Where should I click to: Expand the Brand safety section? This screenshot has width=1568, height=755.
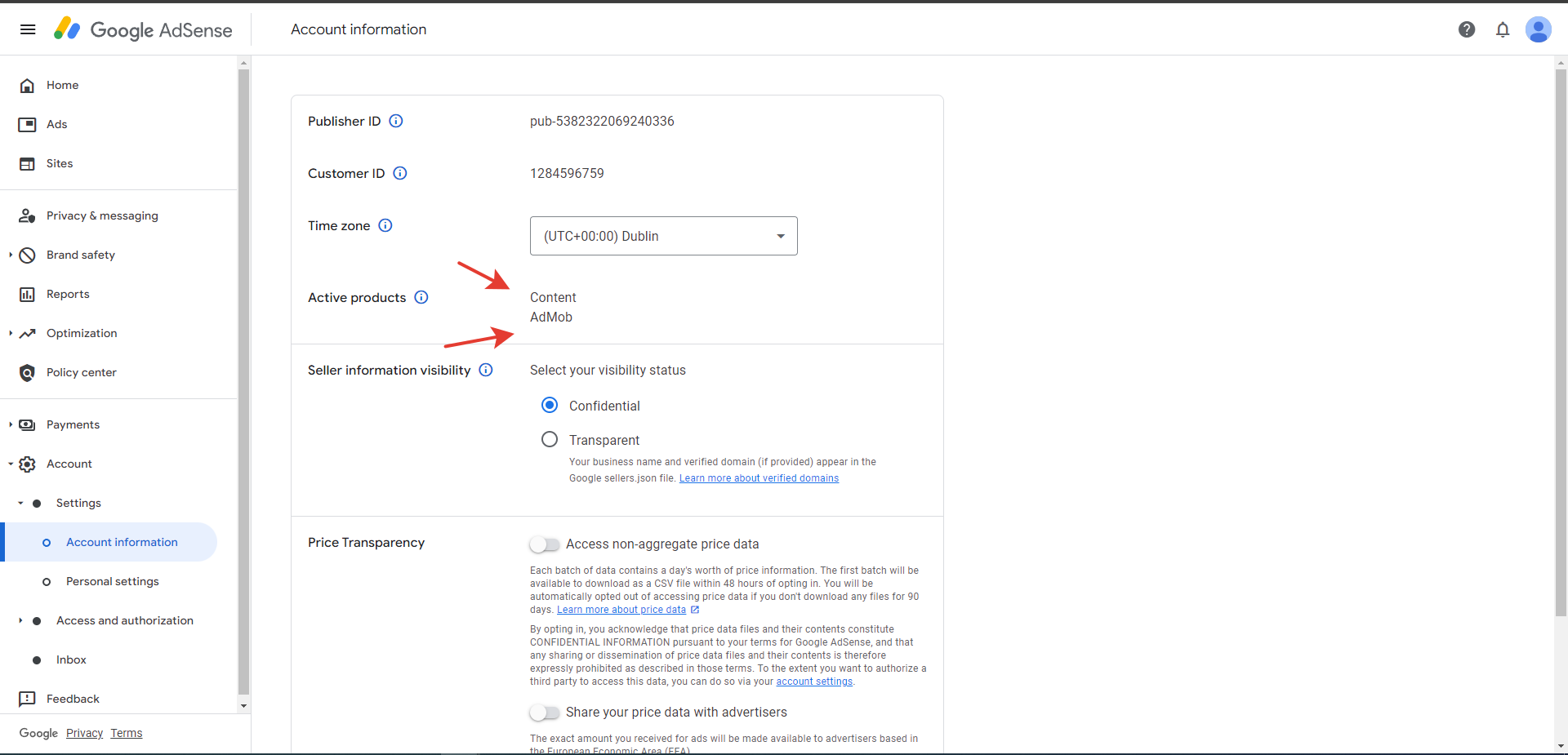tap(11, 255)
